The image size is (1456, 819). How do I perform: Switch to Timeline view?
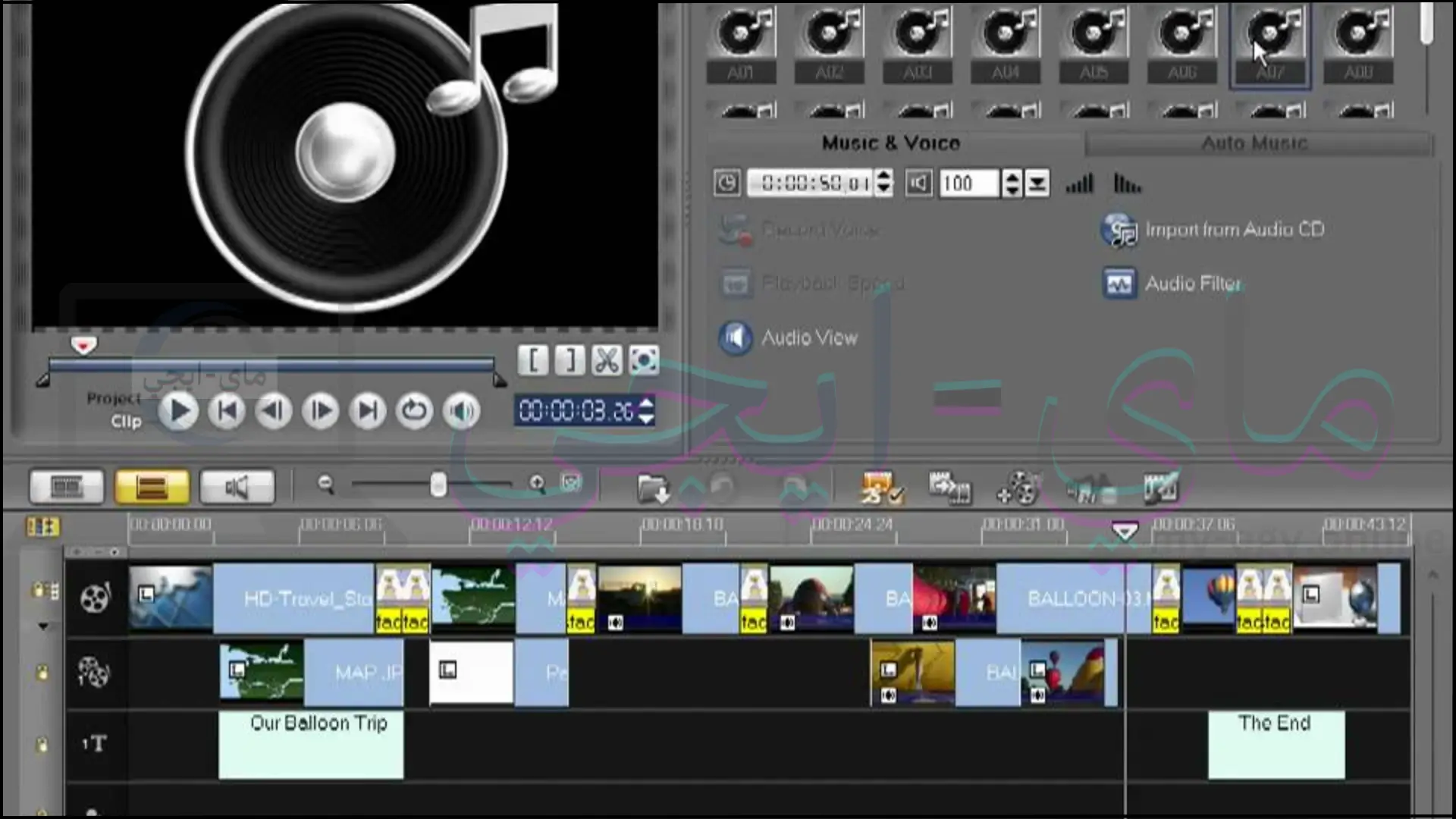click(x=152, y=487)
